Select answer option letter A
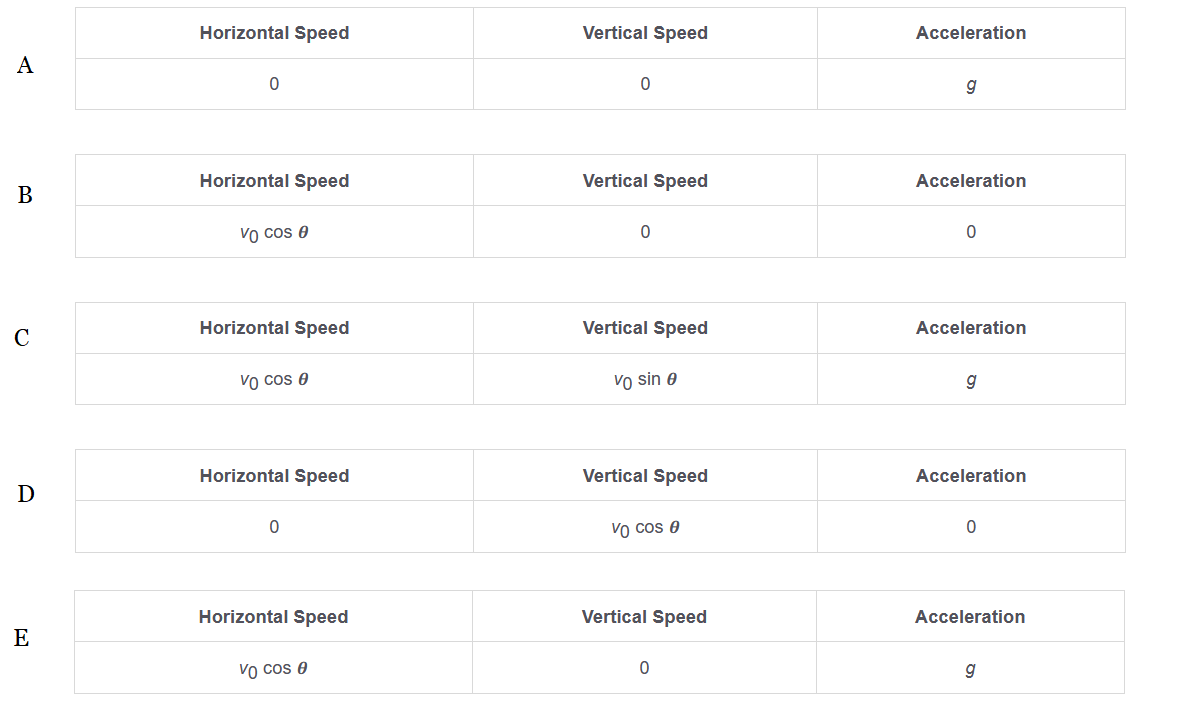 [x=26, y=66]
